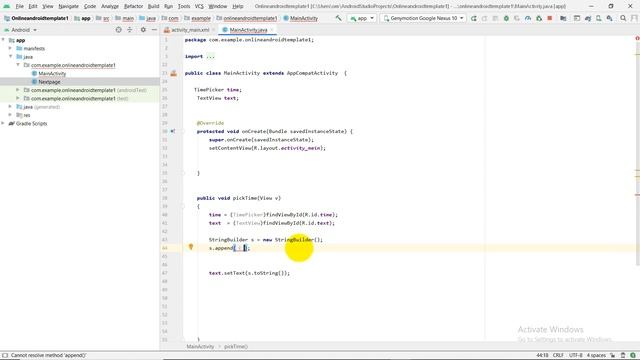Open the Navigate menu
The width and height of the screenshot is (640, 360).
point(69,6)
